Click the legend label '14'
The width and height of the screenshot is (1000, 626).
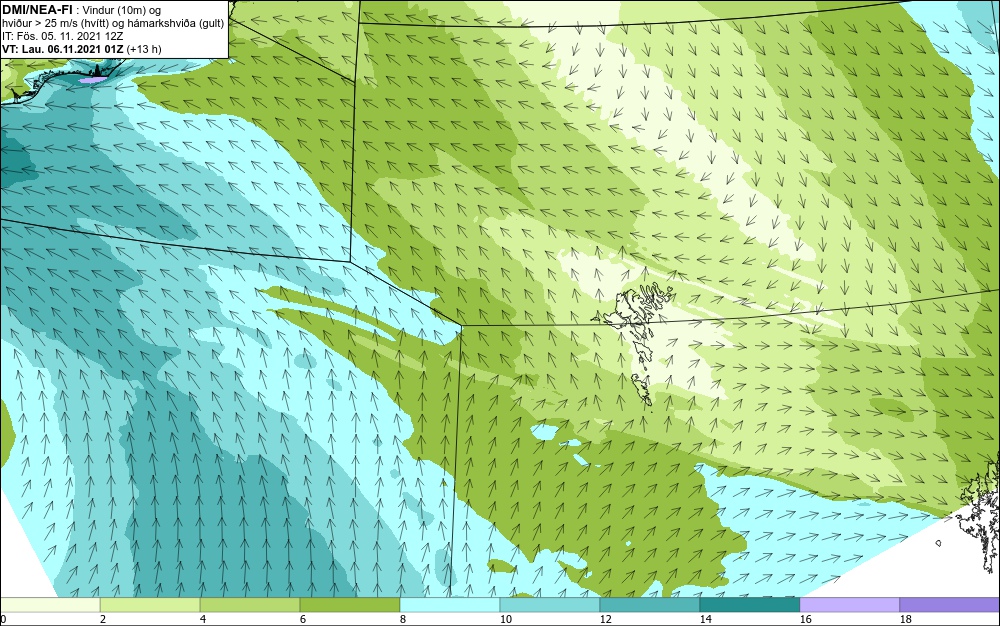coord(705,619)
